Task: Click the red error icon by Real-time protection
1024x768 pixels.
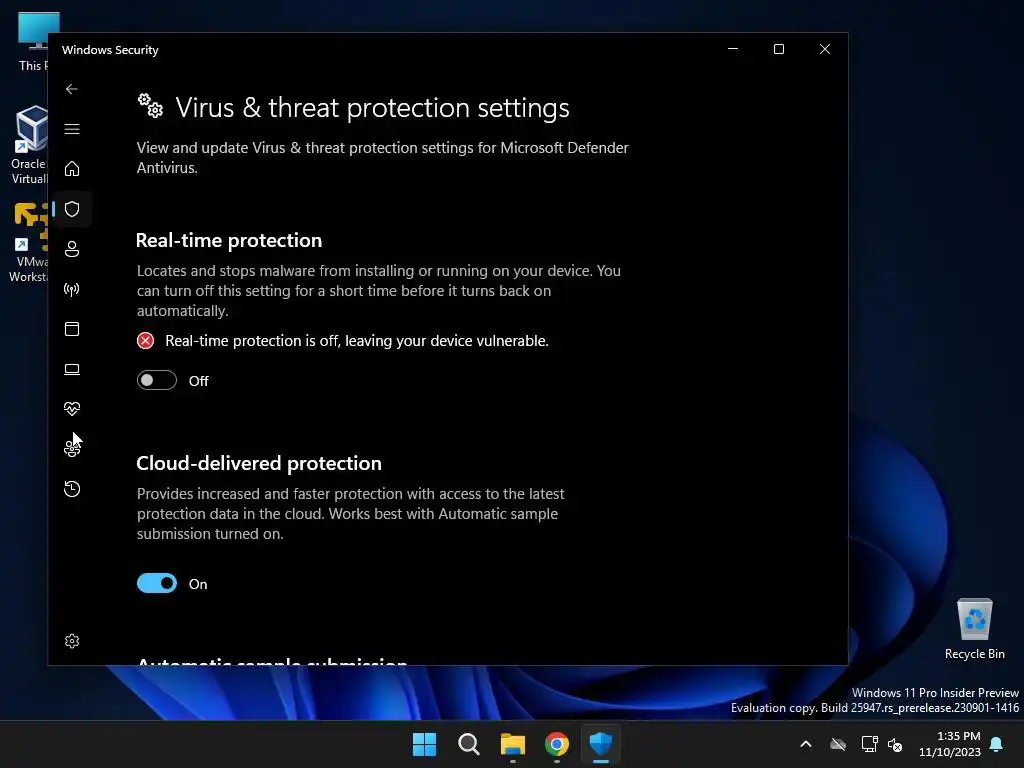Action: 146,340
